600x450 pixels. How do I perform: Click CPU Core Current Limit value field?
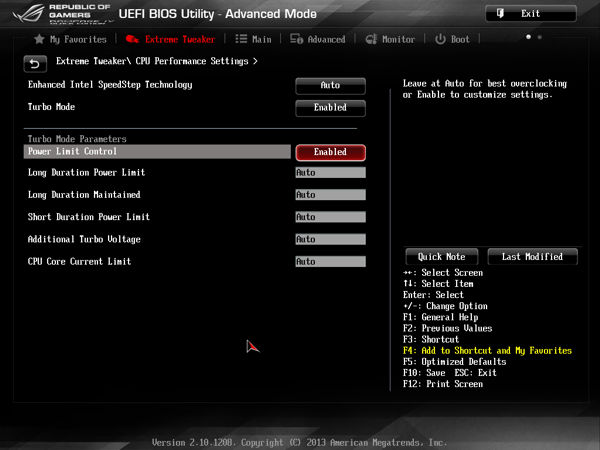point(331,261)
